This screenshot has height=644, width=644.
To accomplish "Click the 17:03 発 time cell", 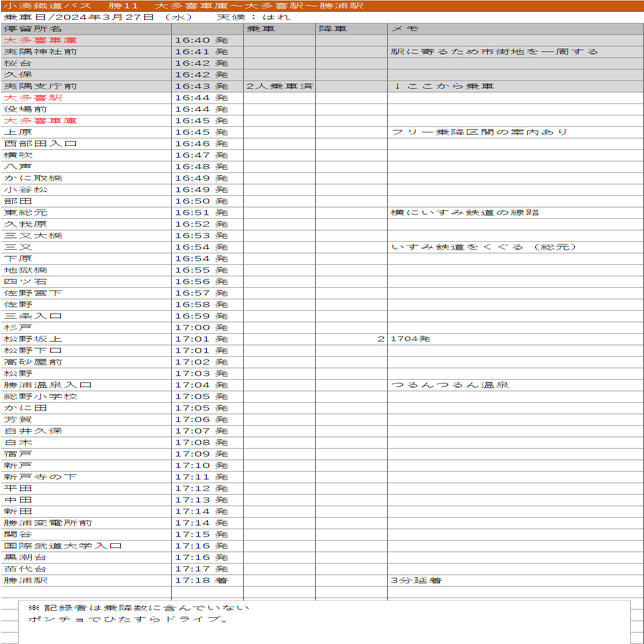I will (207, 374).
